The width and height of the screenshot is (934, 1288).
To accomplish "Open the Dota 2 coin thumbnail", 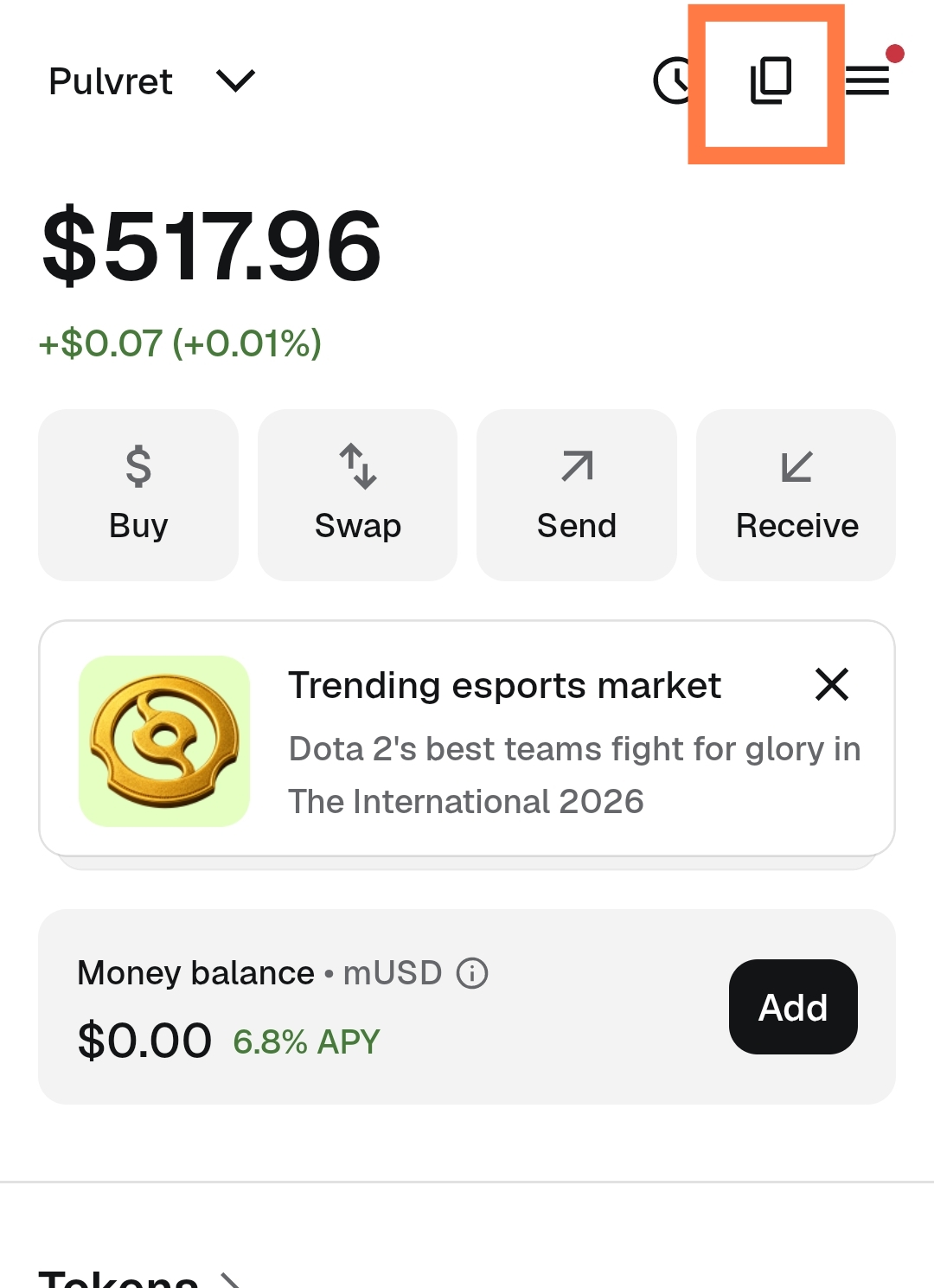I will (x=164, y=741).
